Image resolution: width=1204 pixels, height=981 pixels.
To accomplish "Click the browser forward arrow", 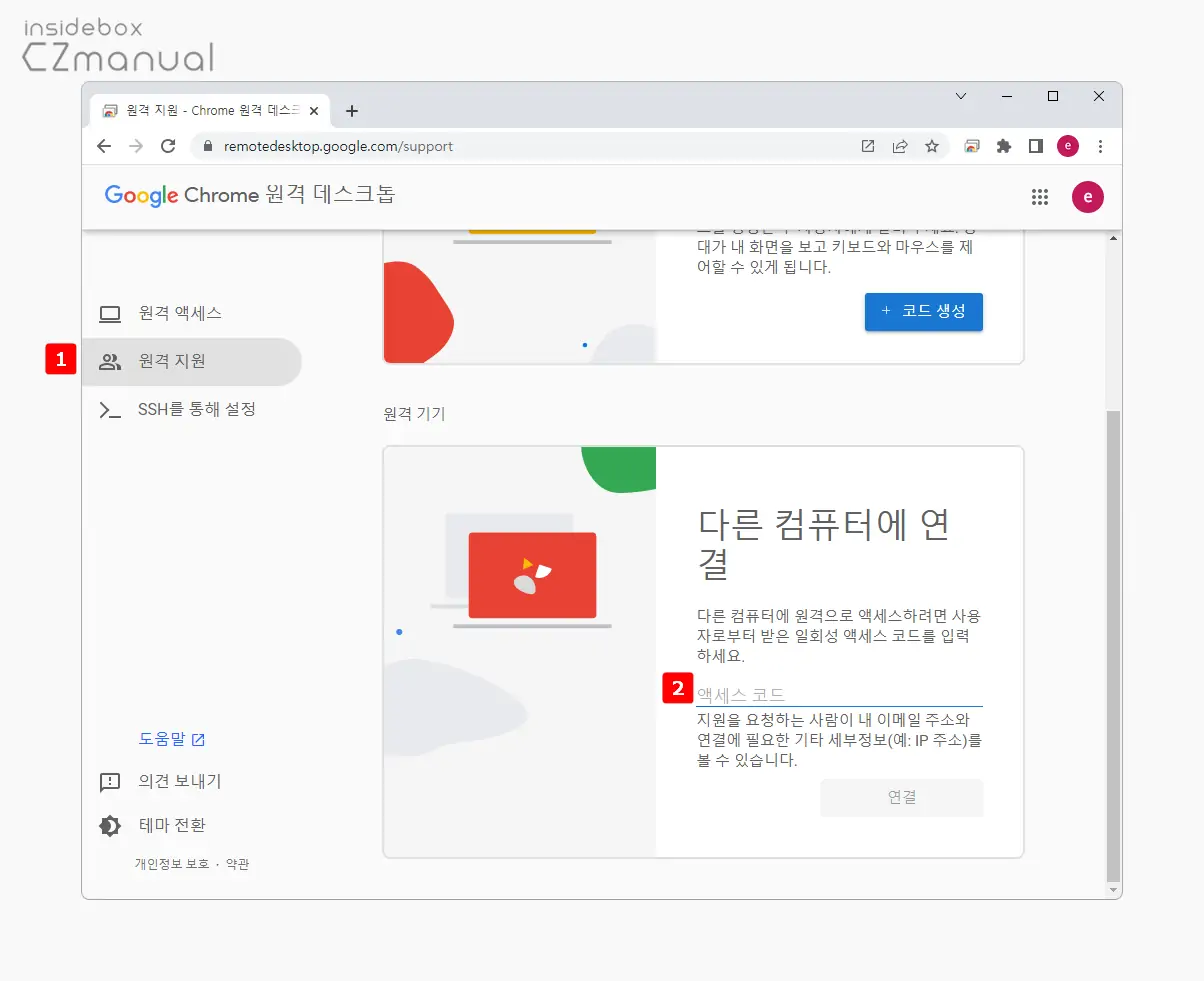I will 136,146.
